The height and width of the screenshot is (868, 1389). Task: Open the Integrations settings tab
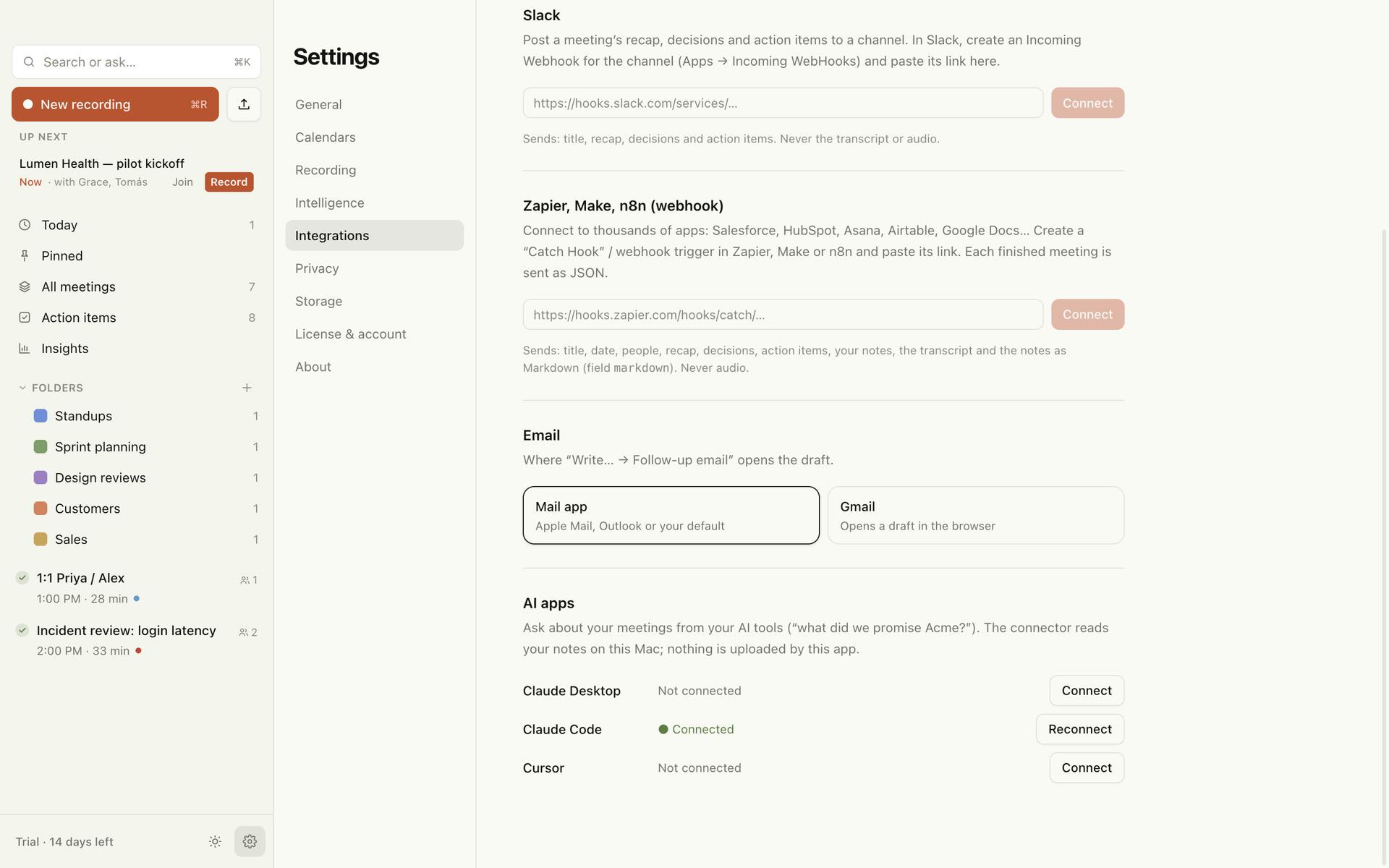(374, 235)
